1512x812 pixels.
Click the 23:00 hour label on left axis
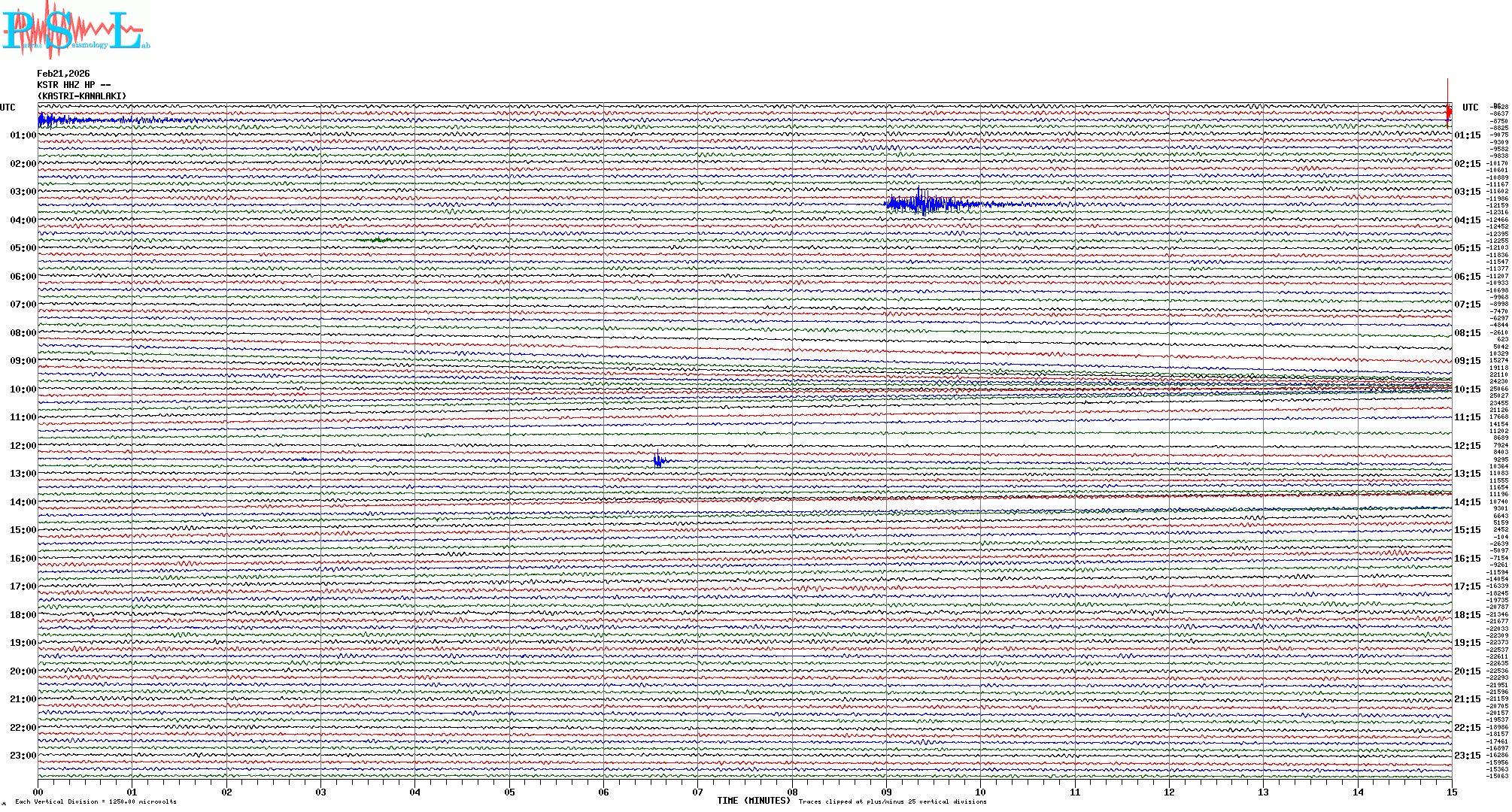pos(23,756)
